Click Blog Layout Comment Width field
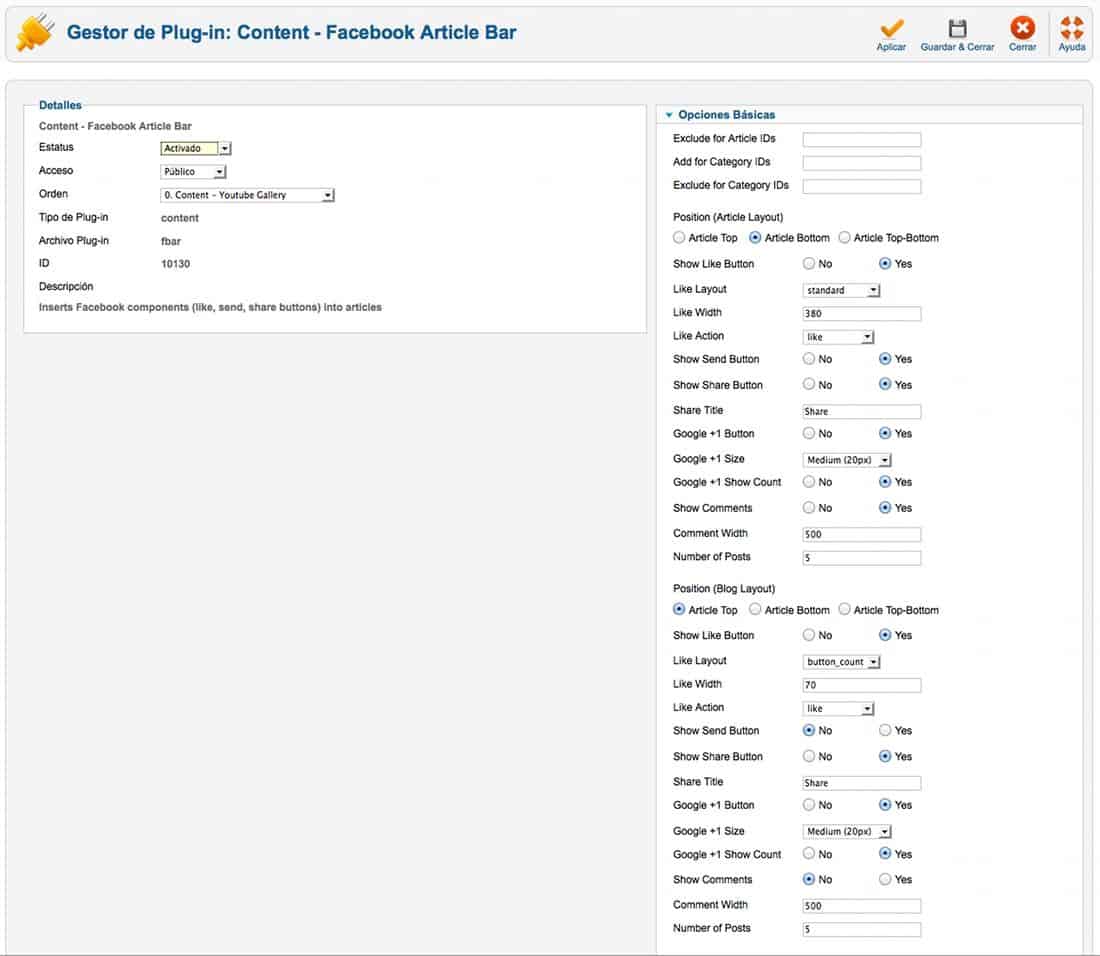The height and width of the screenshot is (956, 1100). click(x=861, y=906)
